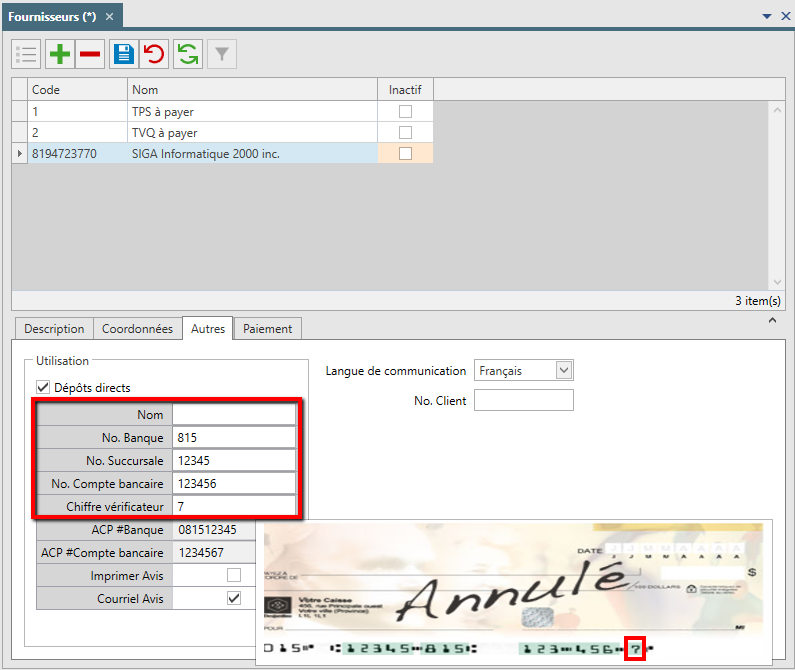795x670 pixels.
Task: Refresh list with green arrows icon
Action: point(188,54)
